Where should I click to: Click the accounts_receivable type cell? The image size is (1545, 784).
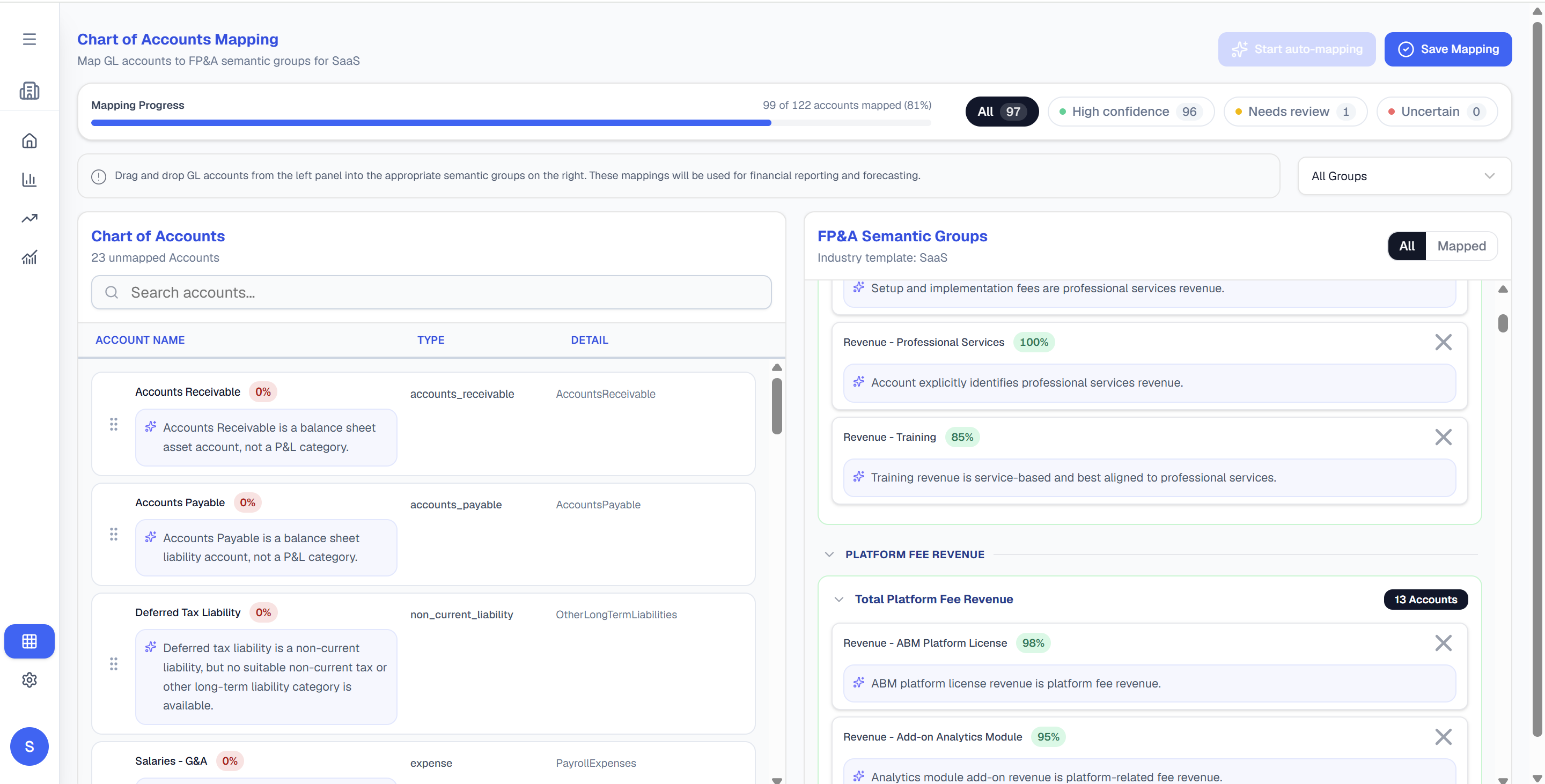(x=462, y=394)
